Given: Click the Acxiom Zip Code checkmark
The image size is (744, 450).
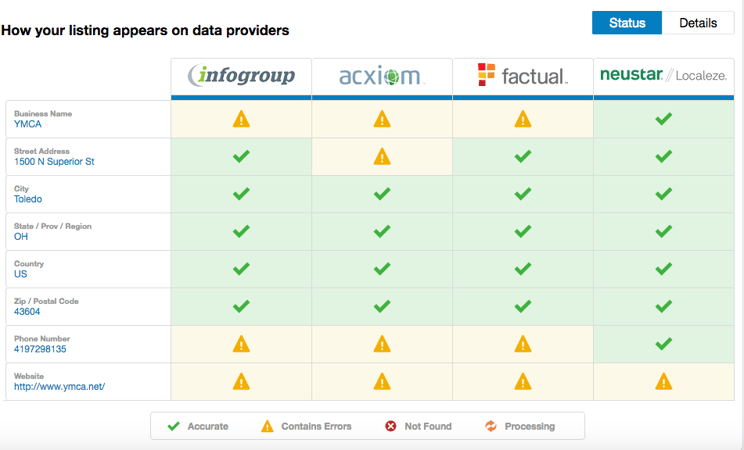Looking at the screenshot, I should 382,306.
